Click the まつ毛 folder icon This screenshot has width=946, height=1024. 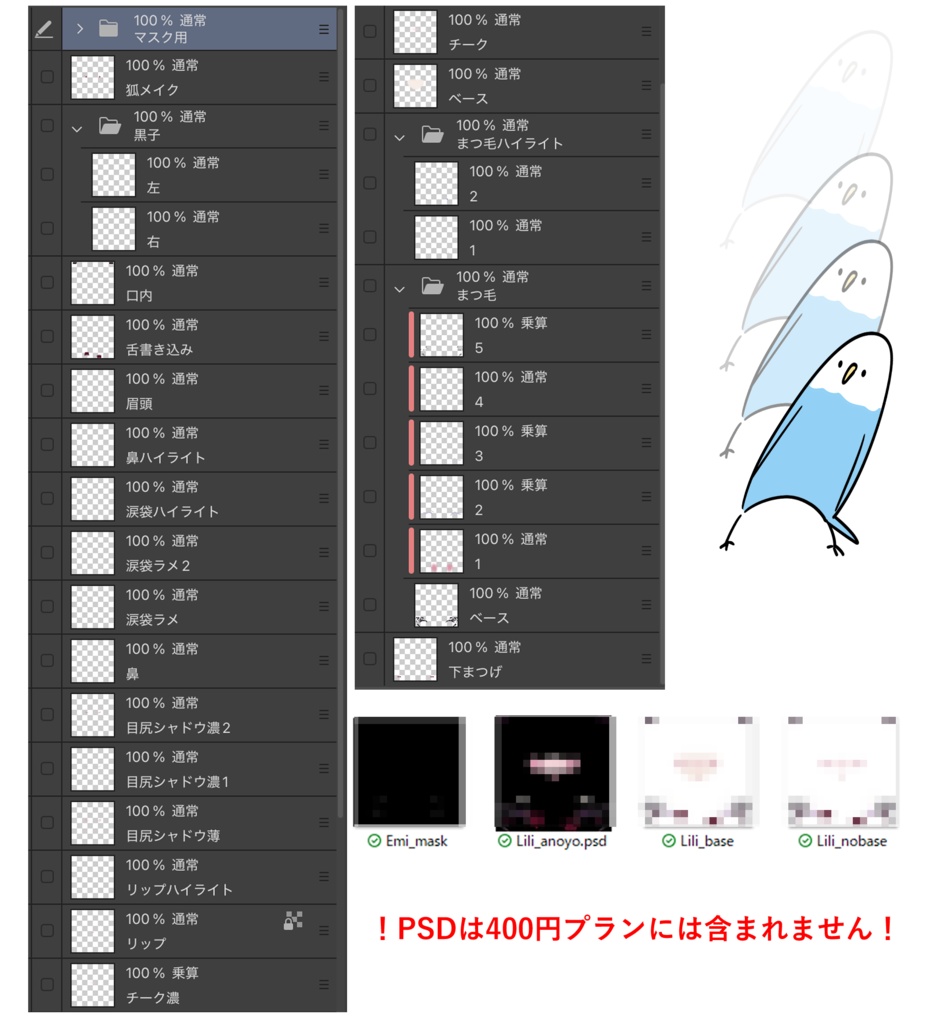pyautogui.click(x=432, y=286)
